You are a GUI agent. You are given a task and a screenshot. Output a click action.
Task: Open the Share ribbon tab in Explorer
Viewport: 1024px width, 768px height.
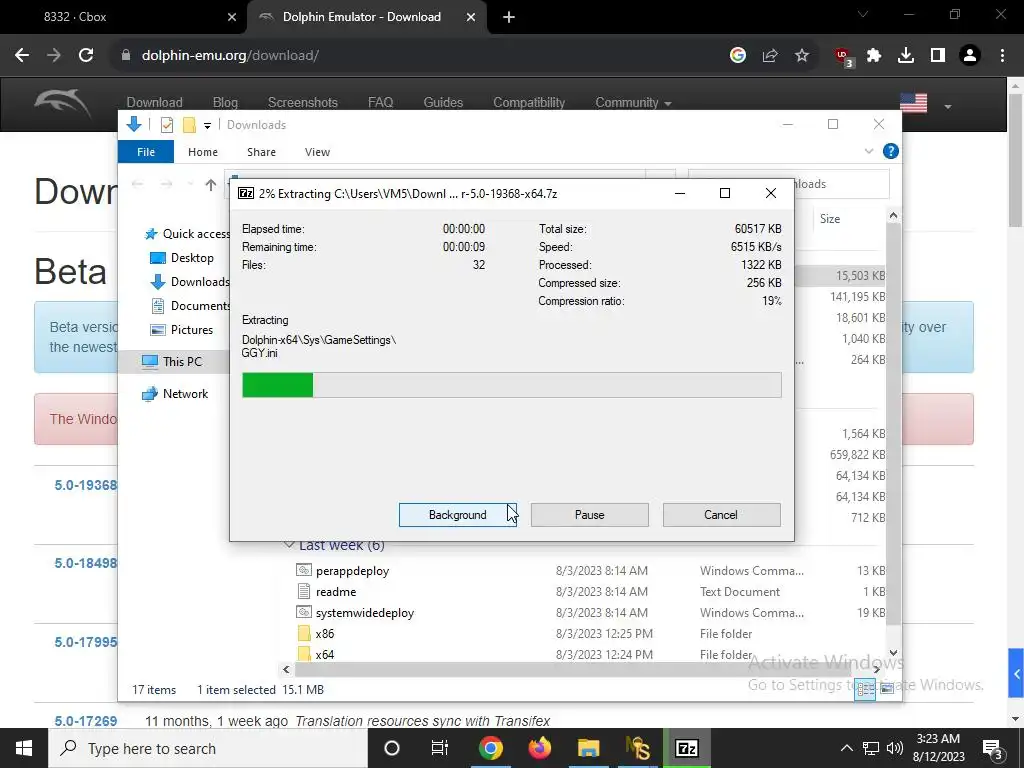pyautogui.click(x=261, y=152)
